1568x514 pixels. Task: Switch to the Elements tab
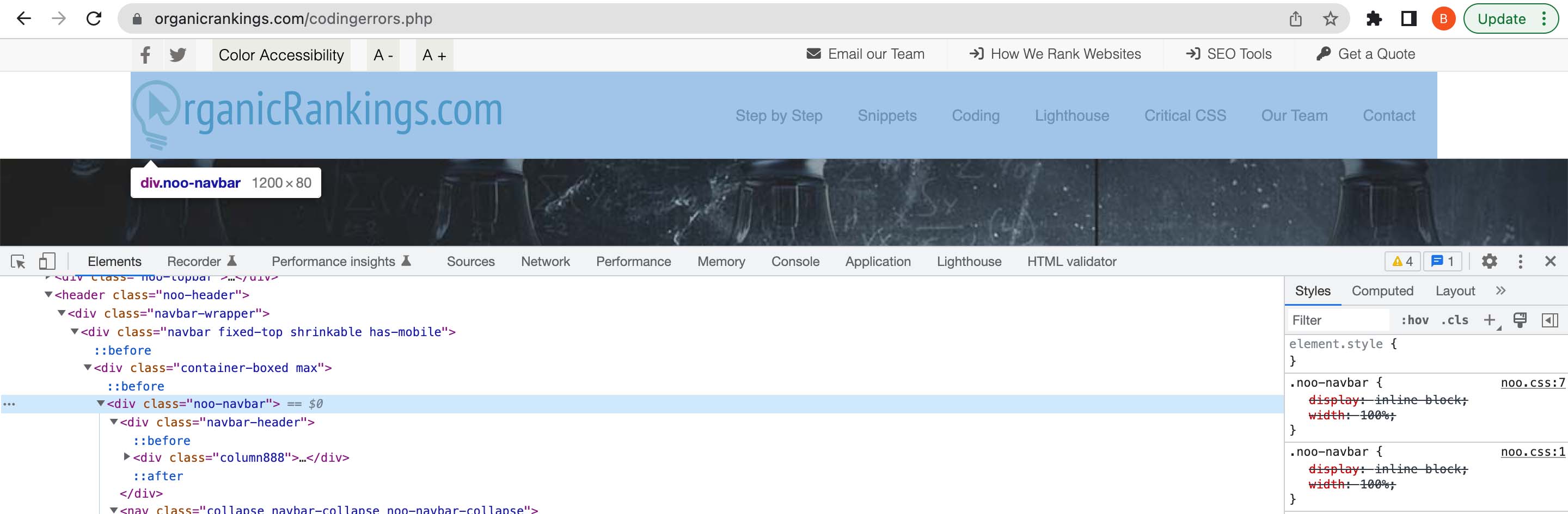coord(114,262)
